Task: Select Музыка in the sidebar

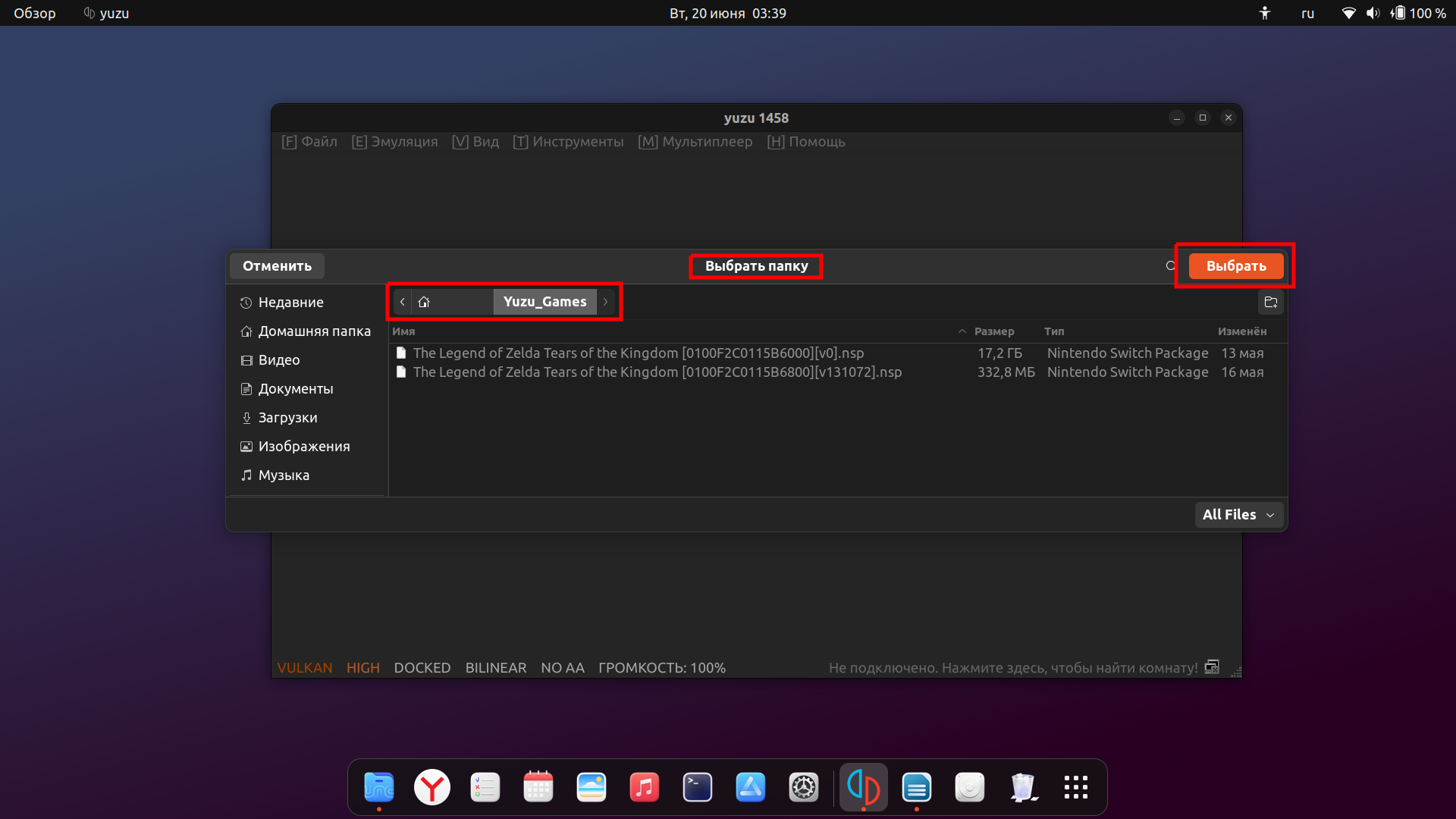Action: click(309, 475)
